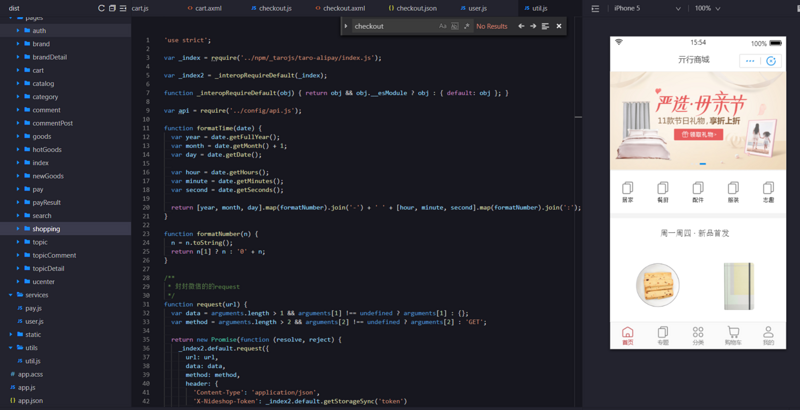Tap the biscuit product thumbnail

(x=658, y=285)
